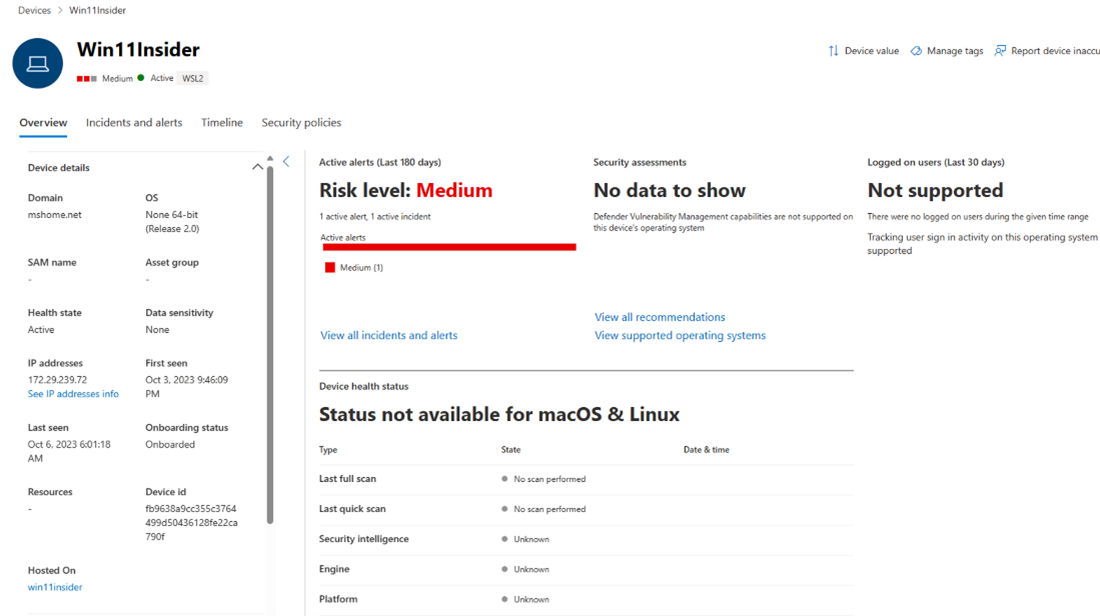The width and height of the screenshot is (1100, 616).
Task: Collapse the Device details section
Action: [x=257, y=167]
